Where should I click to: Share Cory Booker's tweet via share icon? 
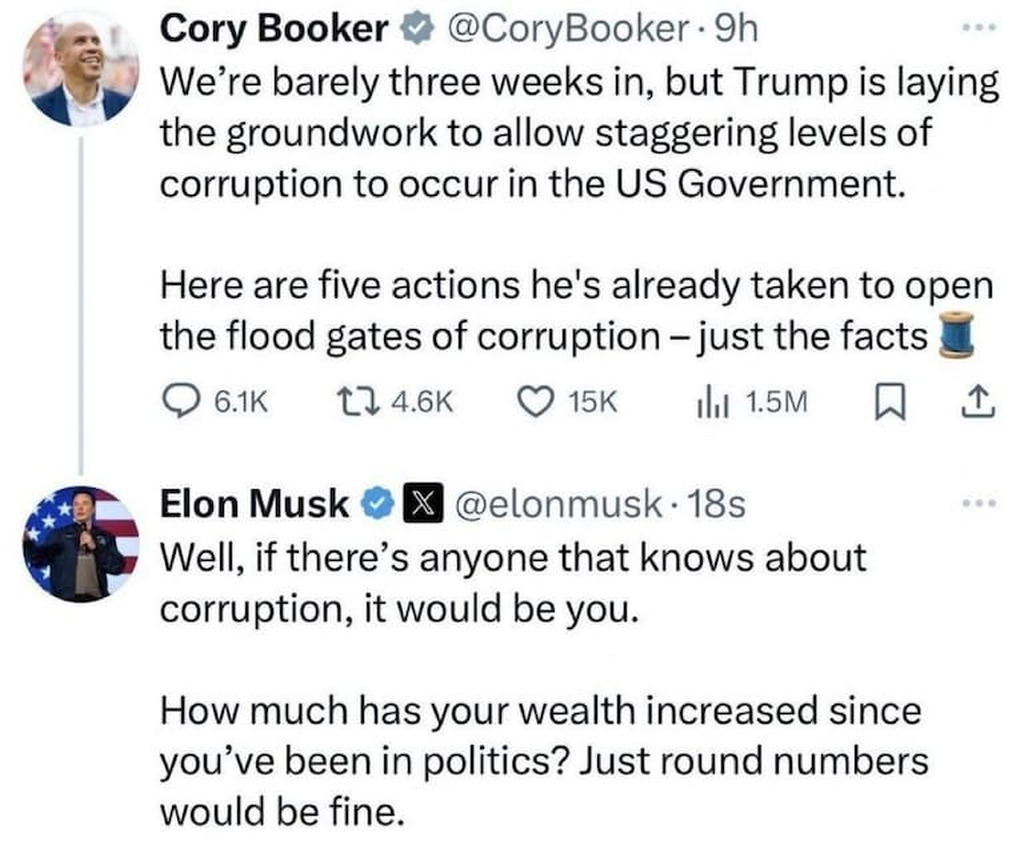tap(978, 402)
